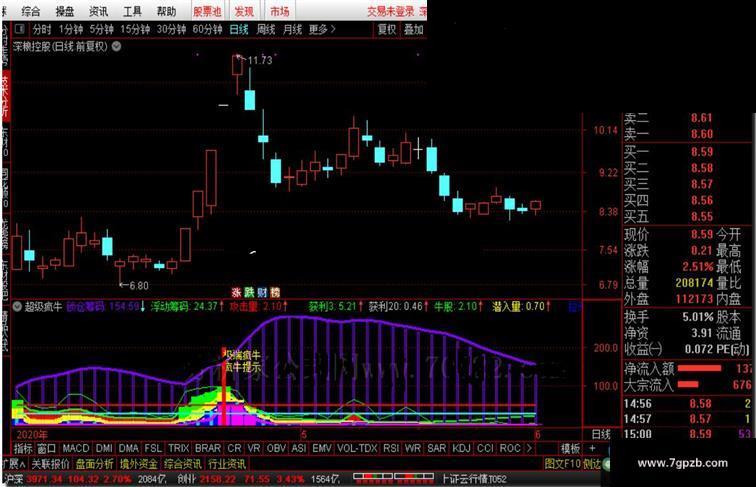The height and width of the screenshot is (487, 756).
Task: Open the 综合资讯 tab
Action: (x=183, y=464)
